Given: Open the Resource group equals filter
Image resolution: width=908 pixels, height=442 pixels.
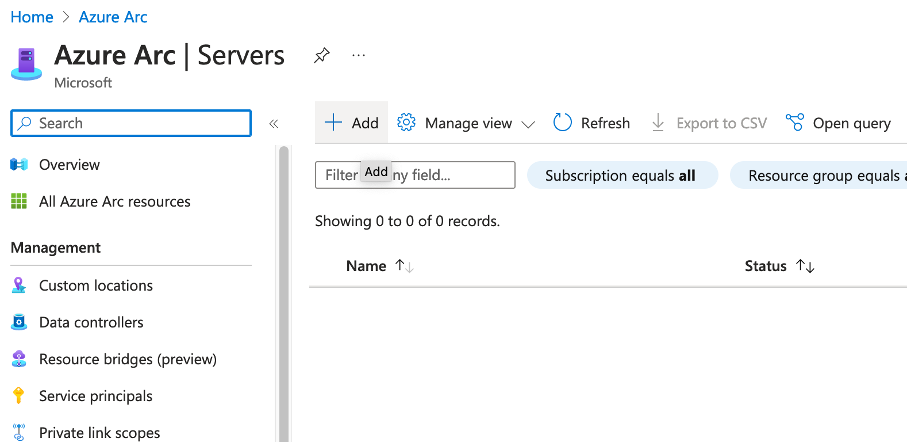Looking at the screenshot, I should [819, 176].
